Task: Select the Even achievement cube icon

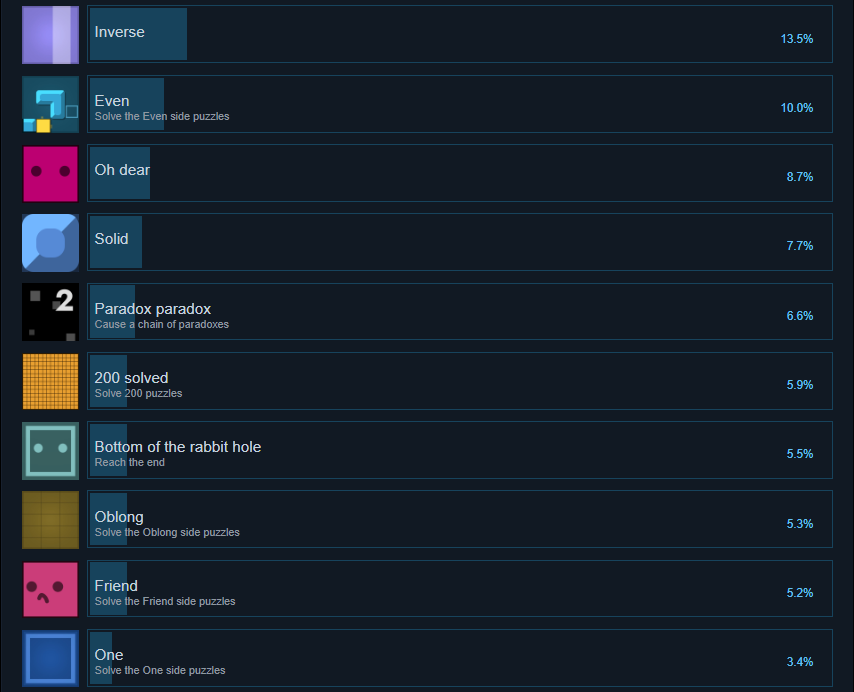Action: (x=50, y=104)
